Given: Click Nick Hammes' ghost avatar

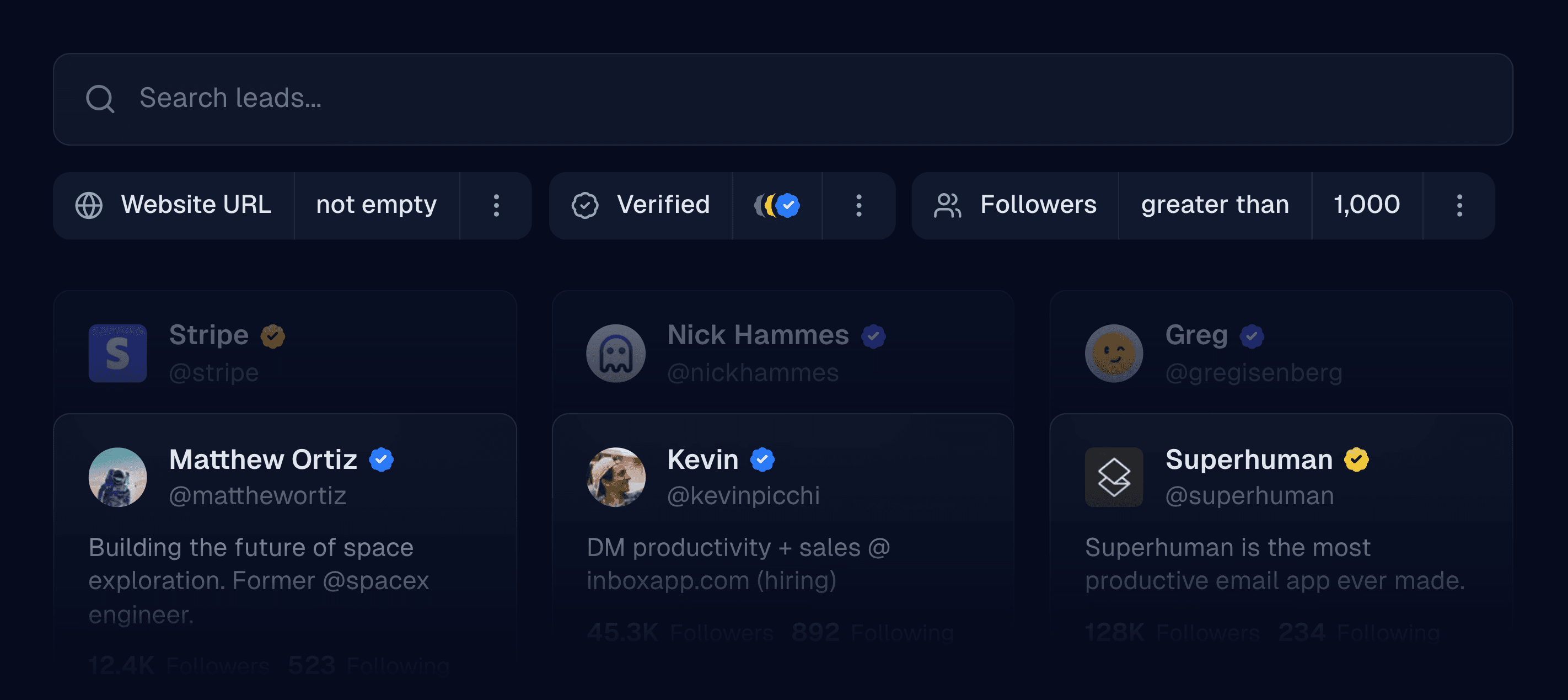Looking at the screenshot, I should coord(615,354).
